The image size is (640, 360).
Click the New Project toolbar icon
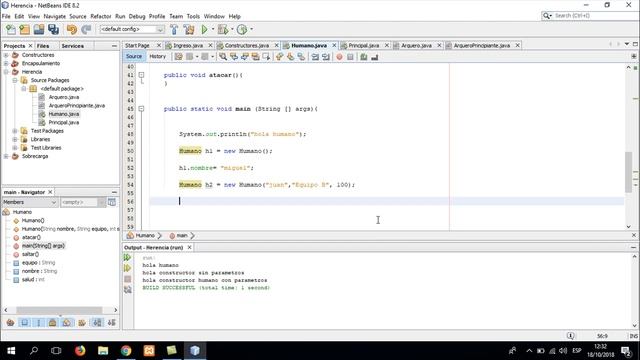[x=24, y=29]
